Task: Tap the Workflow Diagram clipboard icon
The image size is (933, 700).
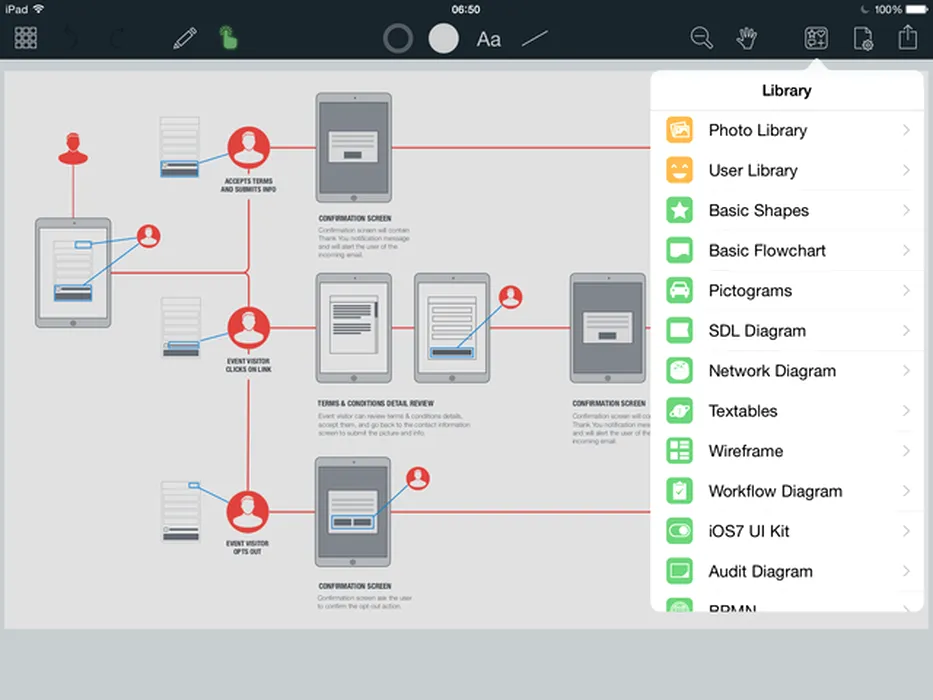Action: (679, 492)
